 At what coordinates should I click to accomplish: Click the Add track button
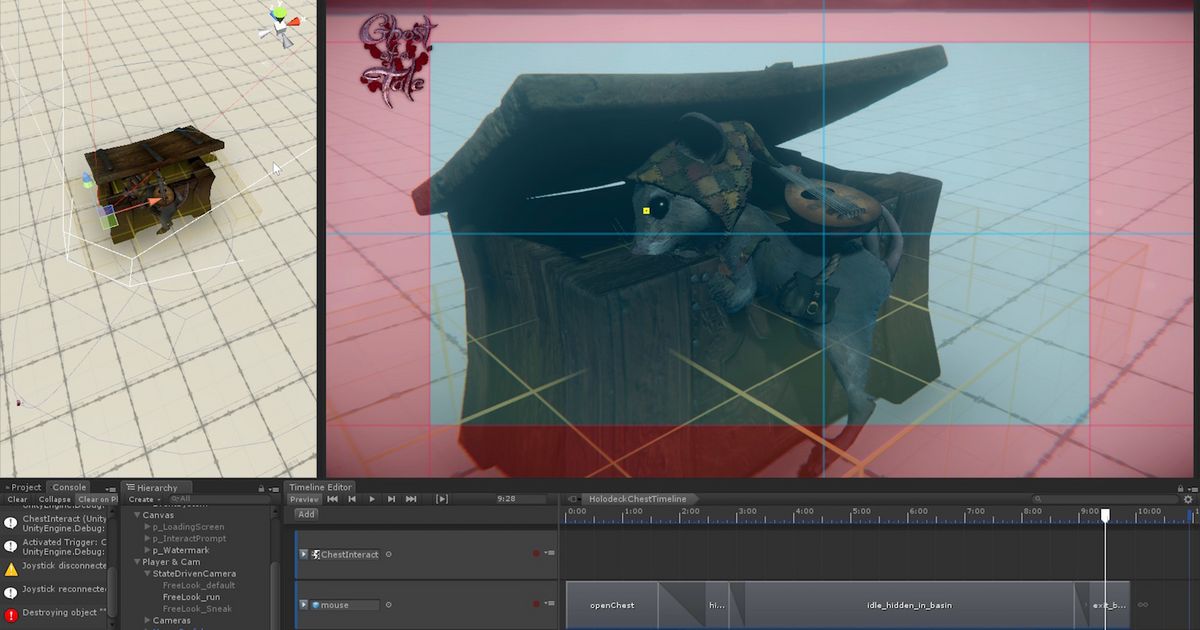point(306,514)
